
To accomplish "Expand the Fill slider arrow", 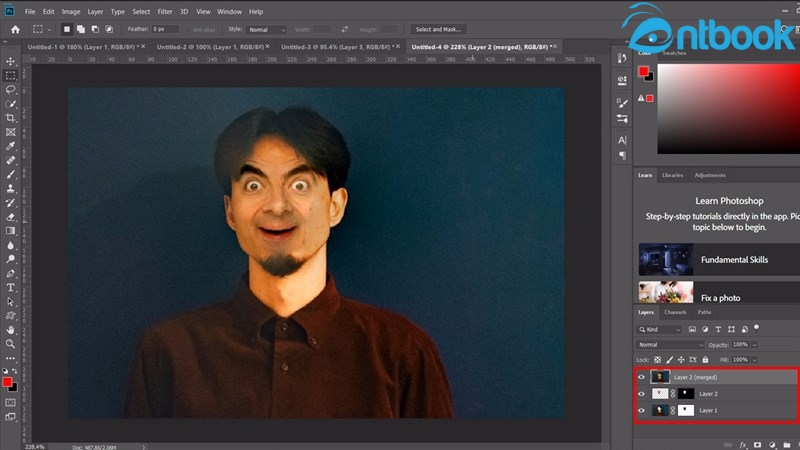I will (x=755, y=360).
